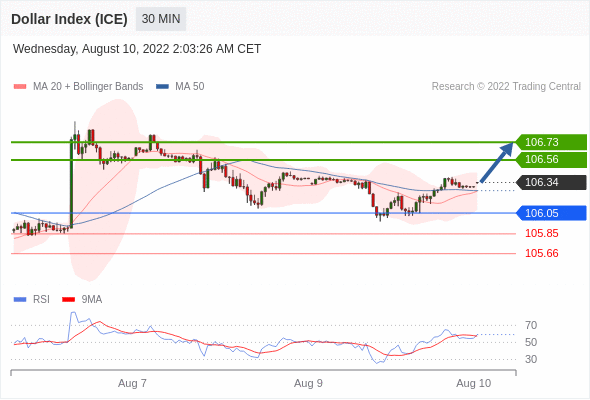Click the RSI legend swatch

click(20, 300)
